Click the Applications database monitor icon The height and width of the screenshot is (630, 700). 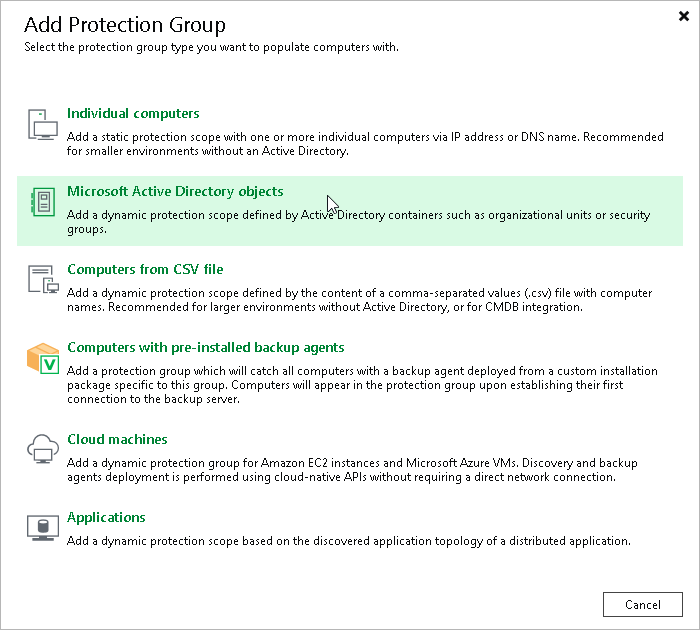coord(43,527)
